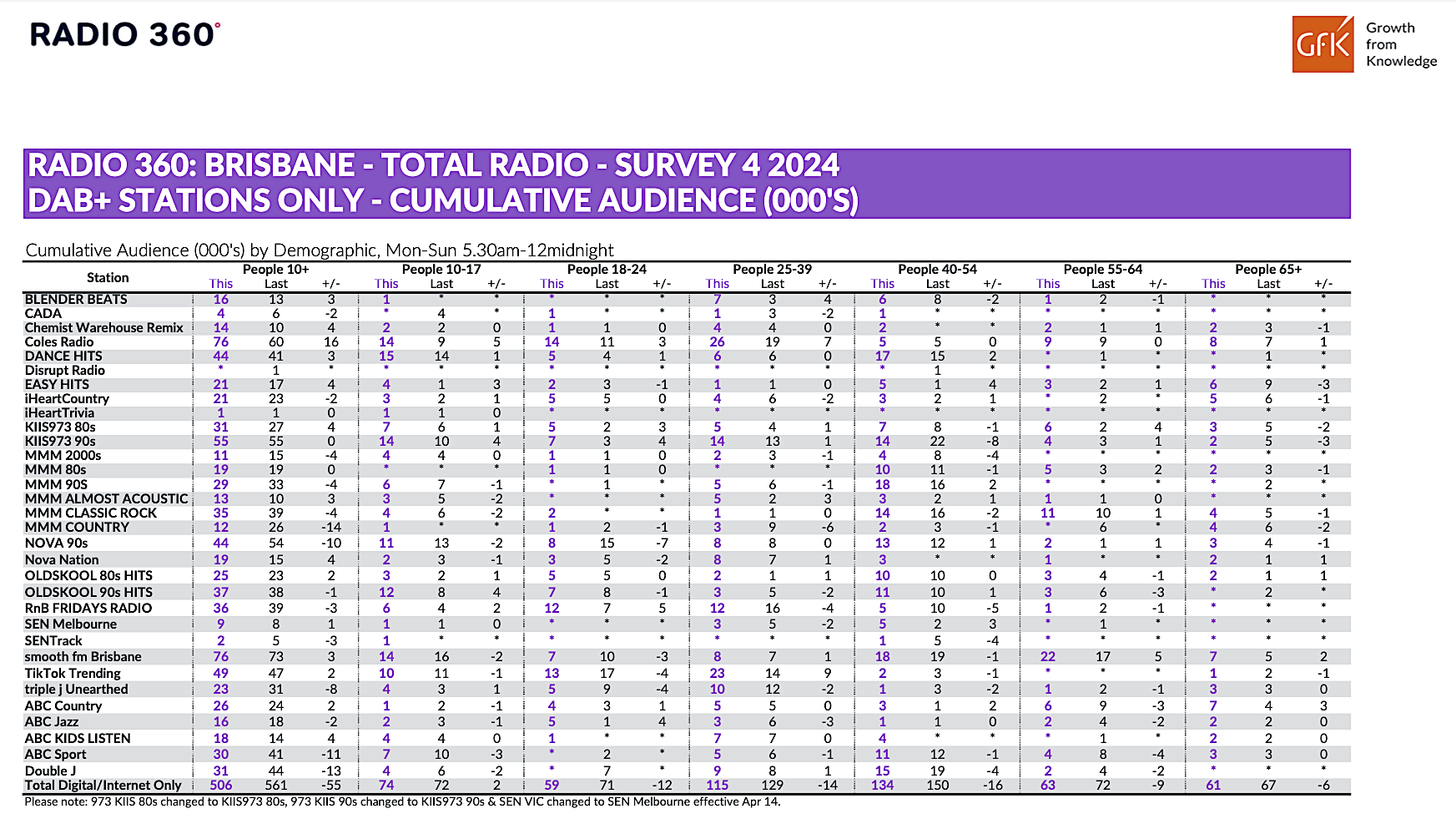The height and width of the screenshot is (829, 1456).
Task: Click MMM COUNTRY's -14 change value
Action: pyautogui.click(x=331, y=527)
